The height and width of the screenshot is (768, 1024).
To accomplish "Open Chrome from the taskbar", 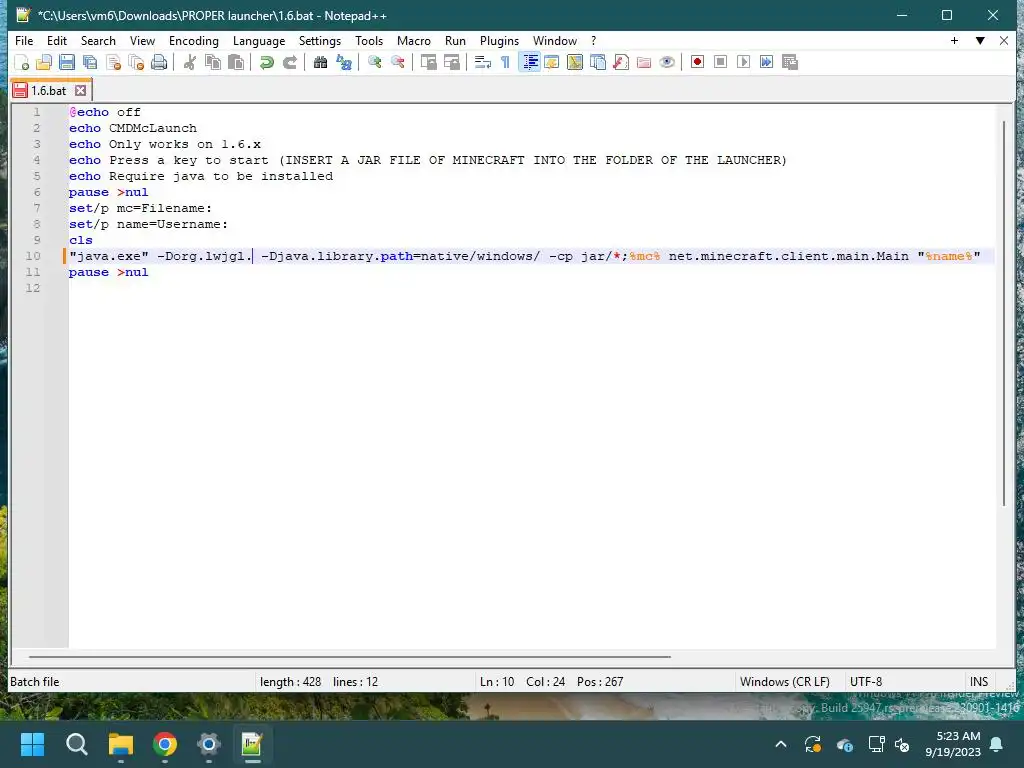I will (x=165, y=744).
